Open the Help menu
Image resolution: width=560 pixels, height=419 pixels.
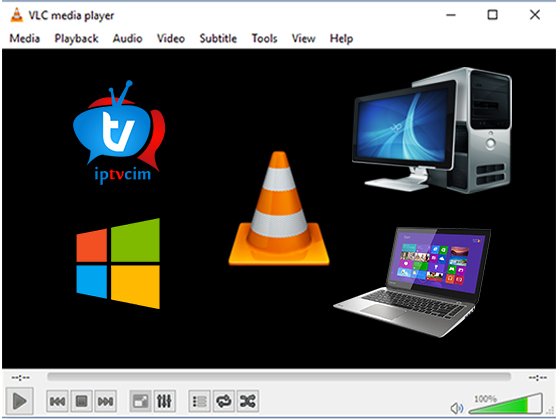pos(341,38)
